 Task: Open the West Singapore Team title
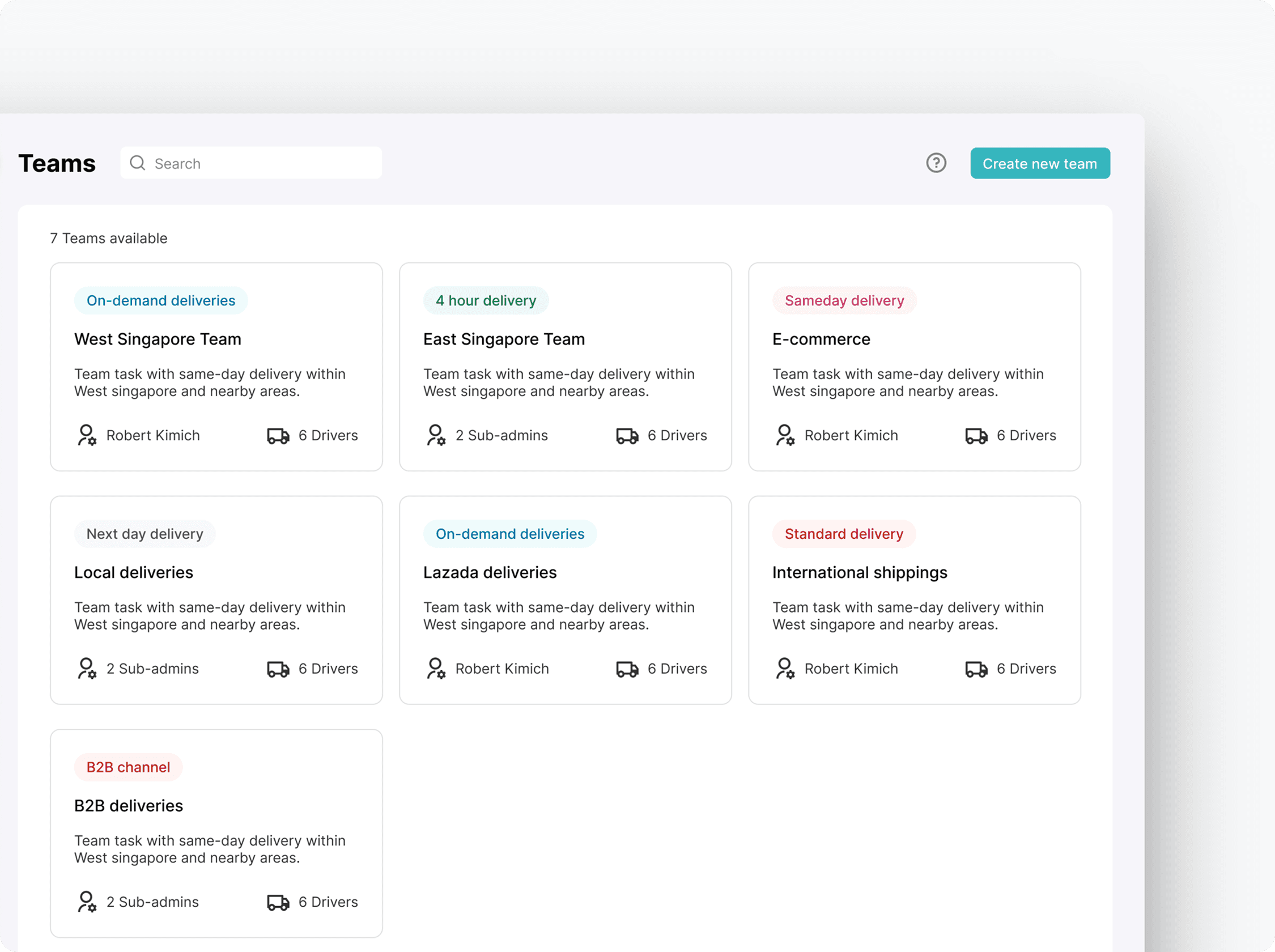click(158, 339)
